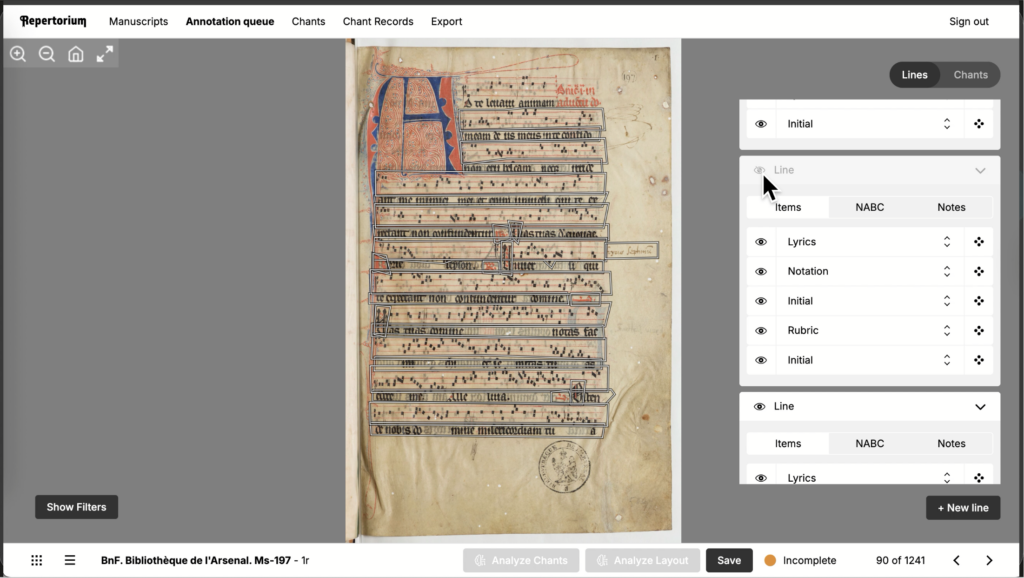The image size is (1024, 578).
Task: Switch to the NABC tab
Action: 869,207
